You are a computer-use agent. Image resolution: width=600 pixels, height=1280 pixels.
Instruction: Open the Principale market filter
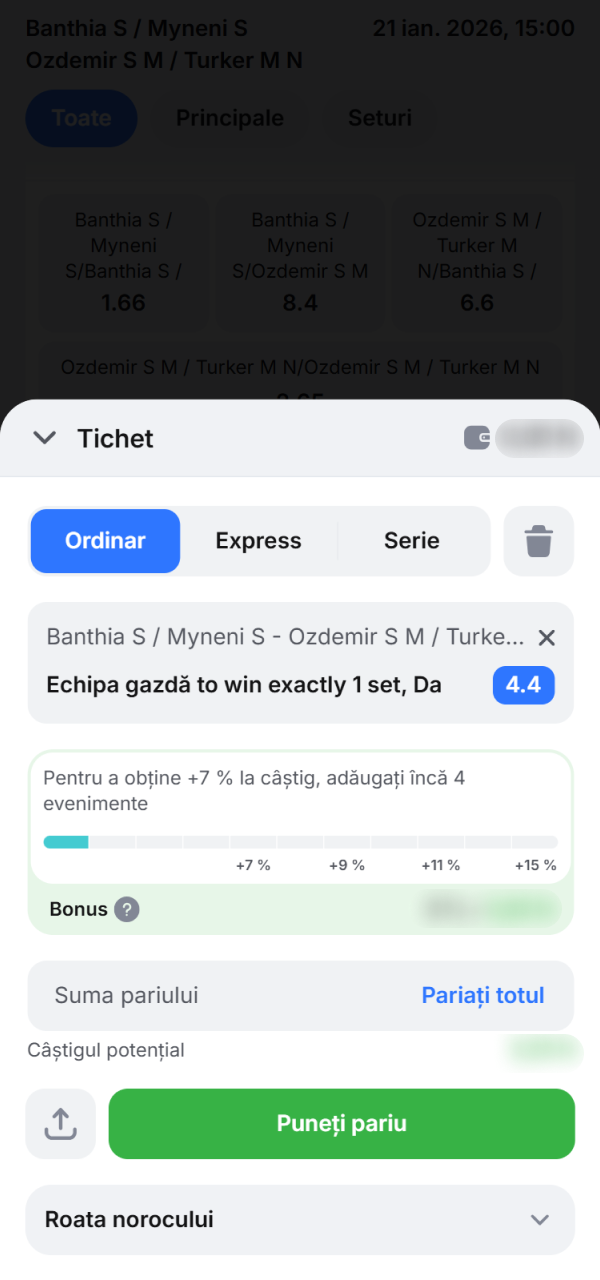coord(229,118)
